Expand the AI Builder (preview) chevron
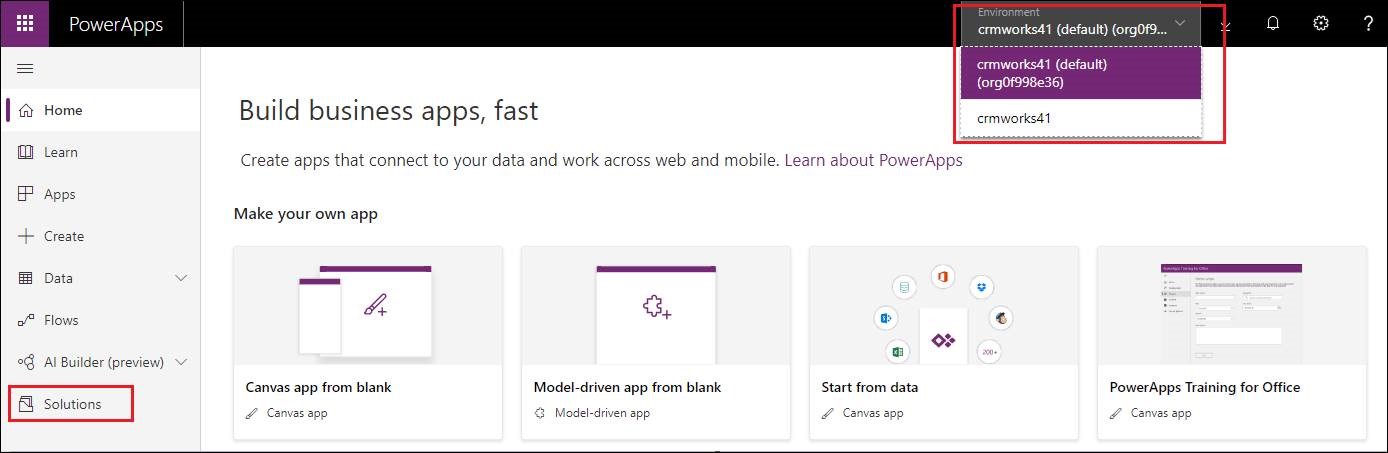This screenshot has width=1388, height=453. click(x=181, y=362)
